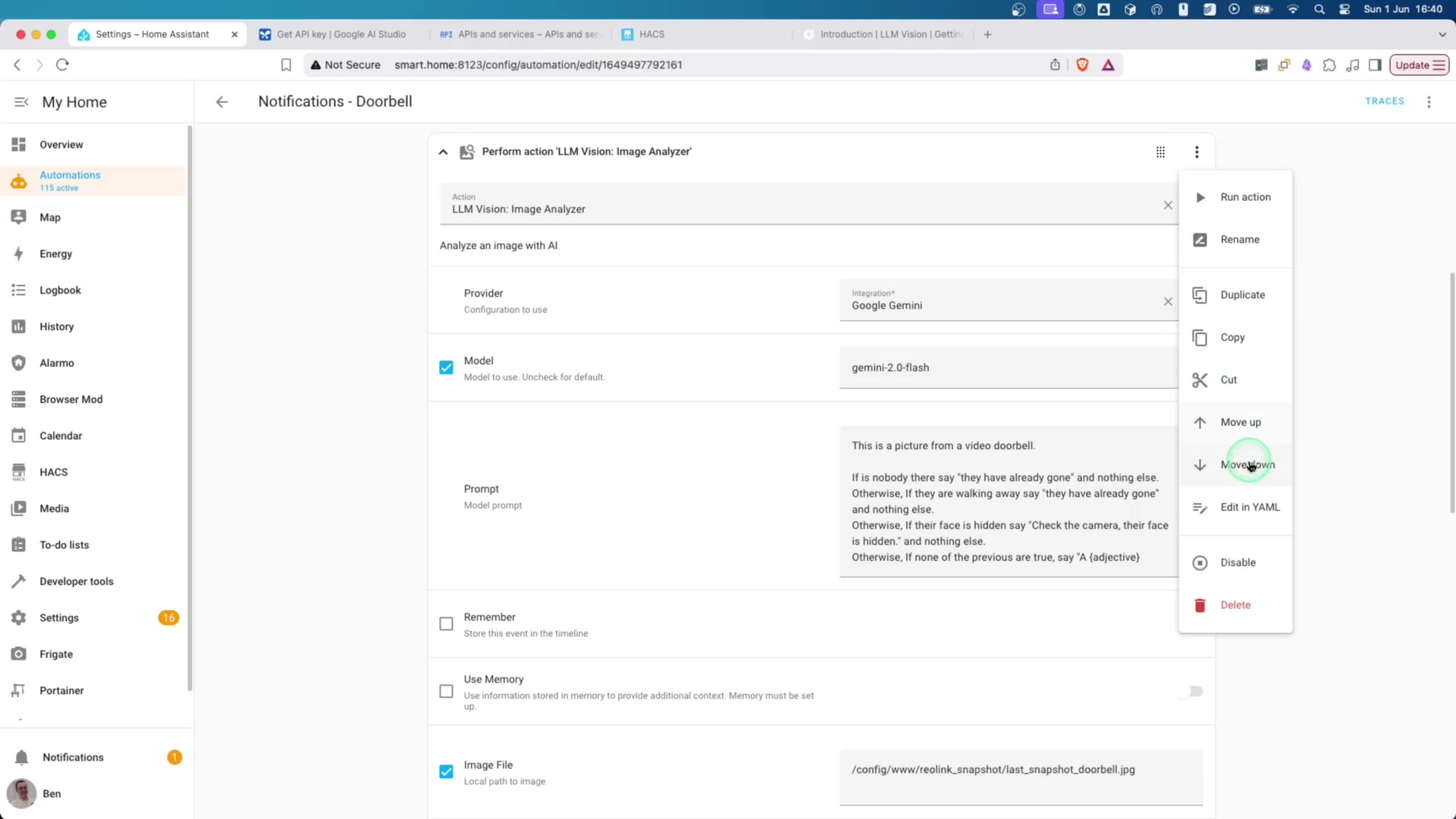Uncheck the Model checkbox
The height and width of the screenshot is (819, 1456).
tap(446, 368)
